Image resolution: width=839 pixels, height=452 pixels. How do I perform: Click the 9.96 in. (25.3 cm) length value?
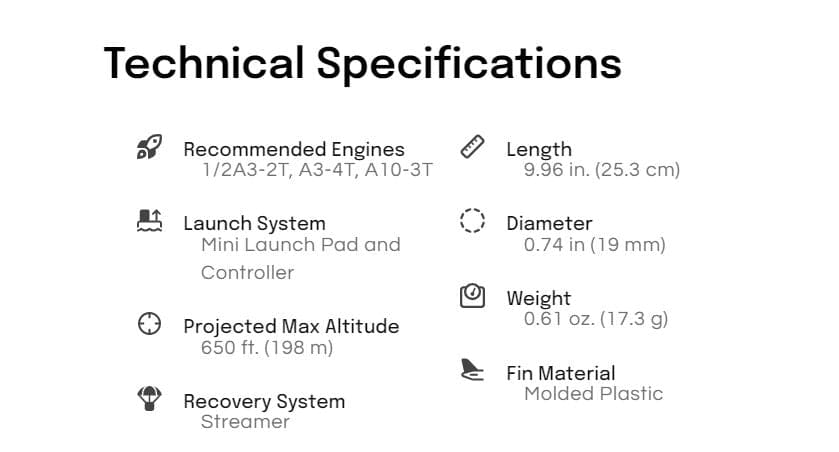click(x=601, y=170)
